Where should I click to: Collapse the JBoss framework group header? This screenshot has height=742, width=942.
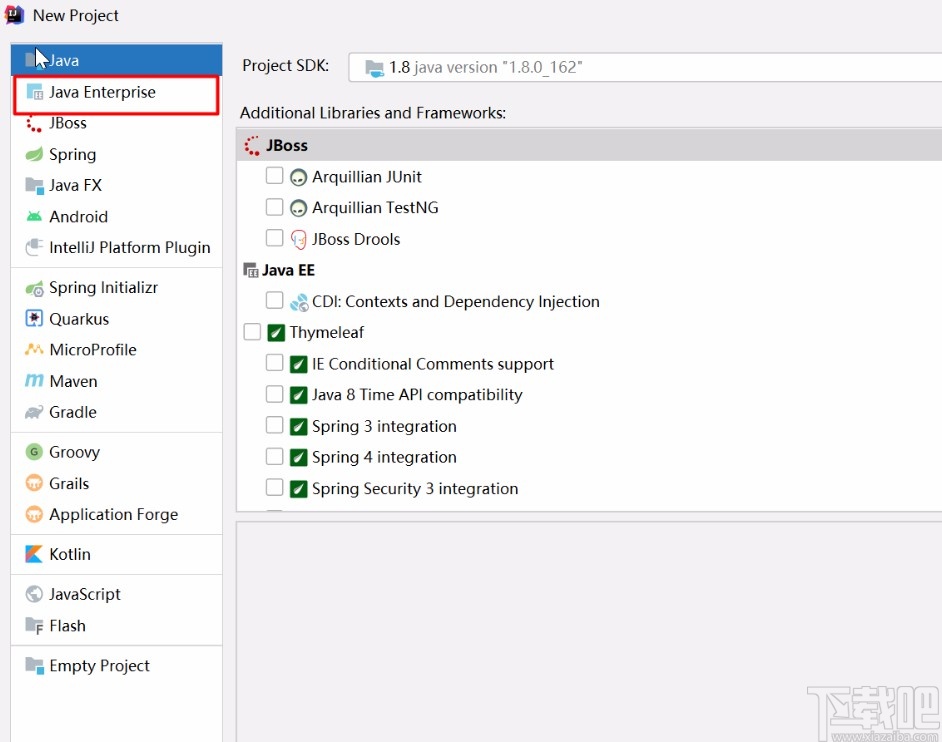[x=249, y=144]
